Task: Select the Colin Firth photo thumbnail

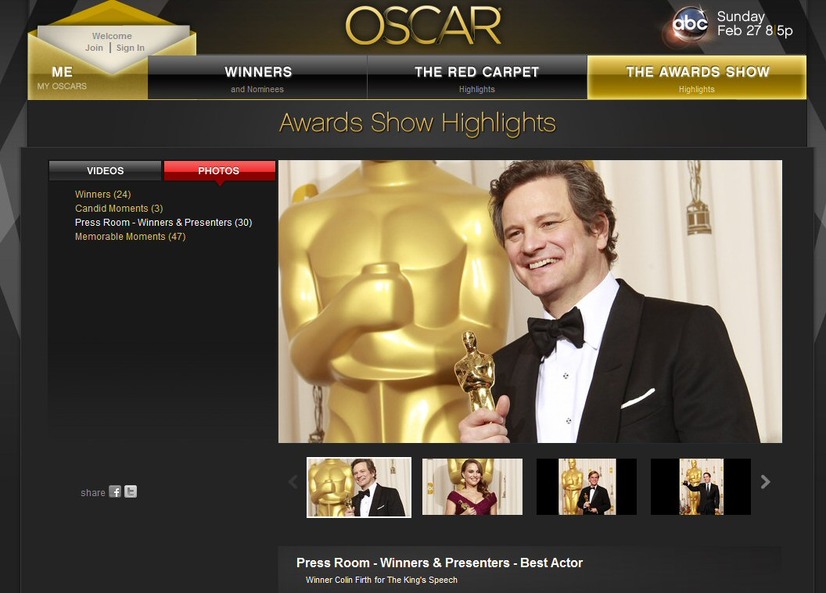Action: (359, 487)
